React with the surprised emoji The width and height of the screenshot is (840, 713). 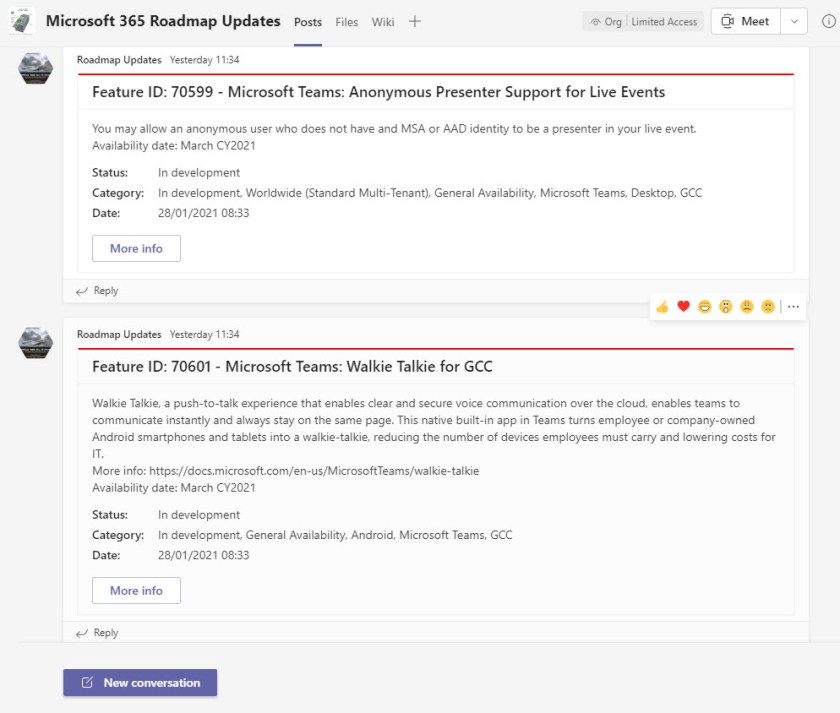[x=725, y=306]
